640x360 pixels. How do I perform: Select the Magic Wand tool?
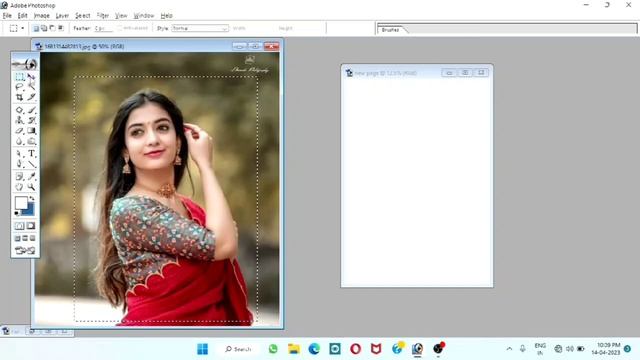[31, 87]
